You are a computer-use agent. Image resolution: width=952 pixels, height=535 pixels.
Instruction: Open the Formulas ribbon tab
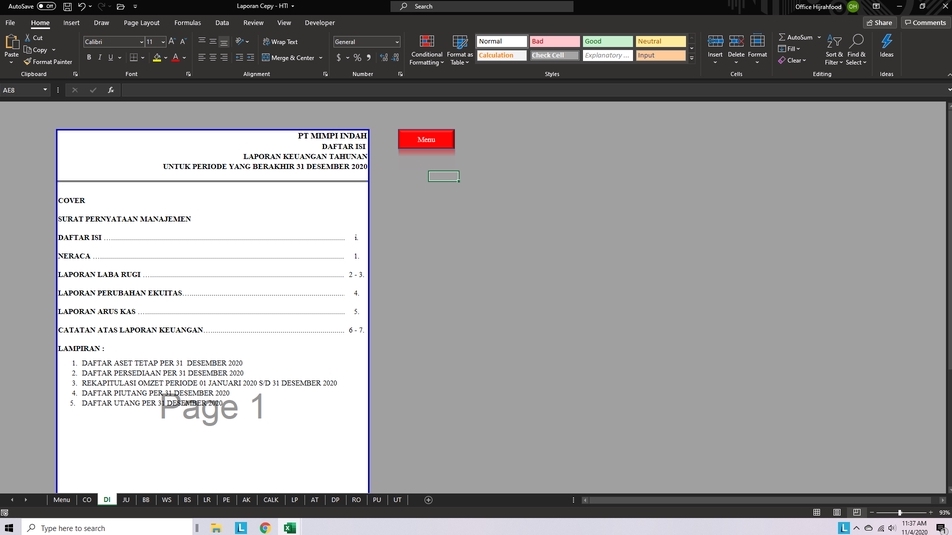pos(187,22)
